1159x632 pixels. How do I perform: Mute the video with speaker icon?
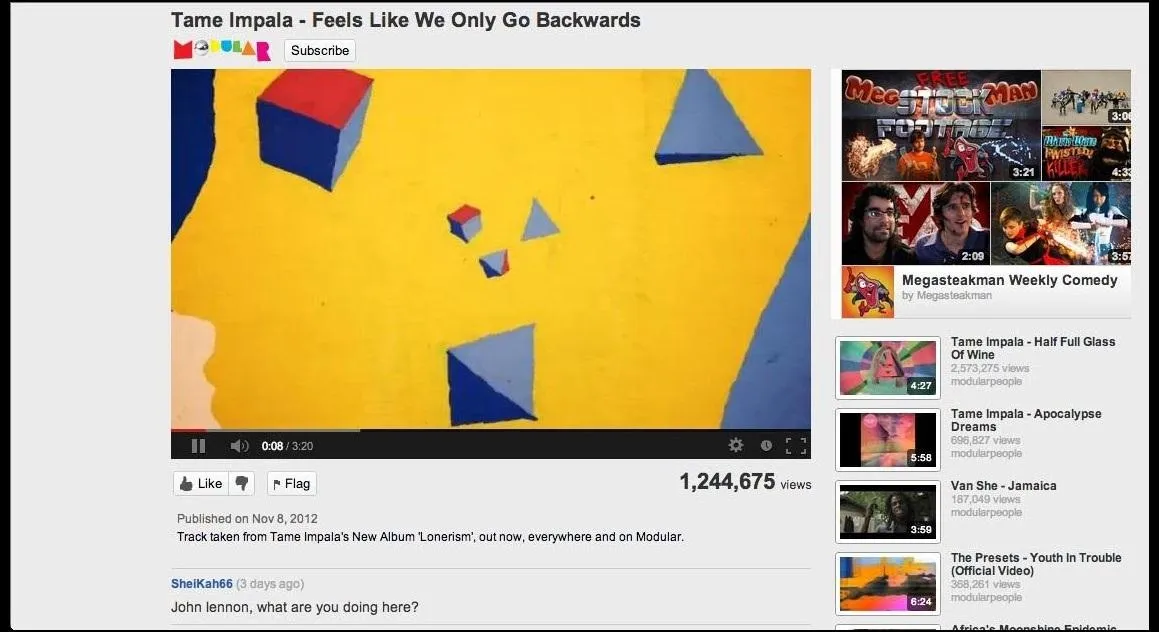pos(239,446)
